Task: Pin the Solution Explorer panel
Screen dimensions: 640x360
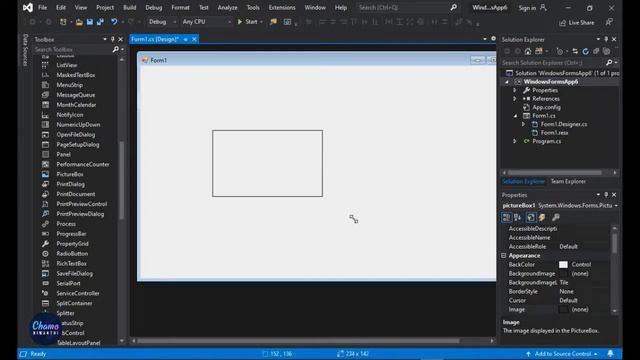Action: point(606,39)
